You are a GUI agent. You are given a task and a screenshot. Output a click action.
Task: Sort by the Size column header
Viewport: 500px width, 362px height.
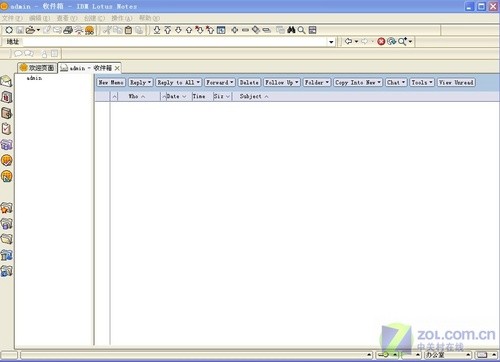(x=222, y=96)
